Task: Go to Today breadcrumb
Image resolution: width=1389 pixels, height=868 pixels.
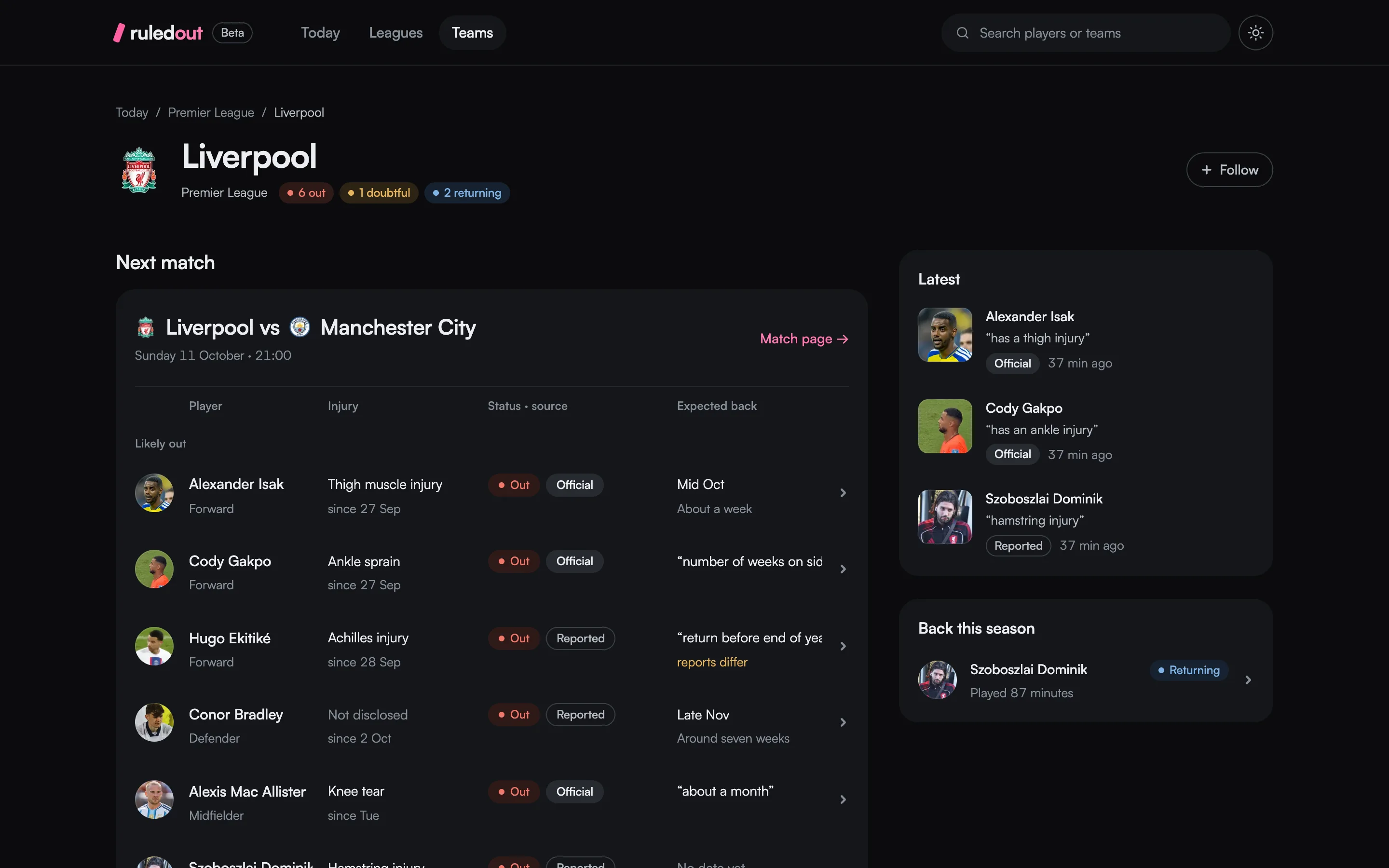Action: tap(132, 112)
